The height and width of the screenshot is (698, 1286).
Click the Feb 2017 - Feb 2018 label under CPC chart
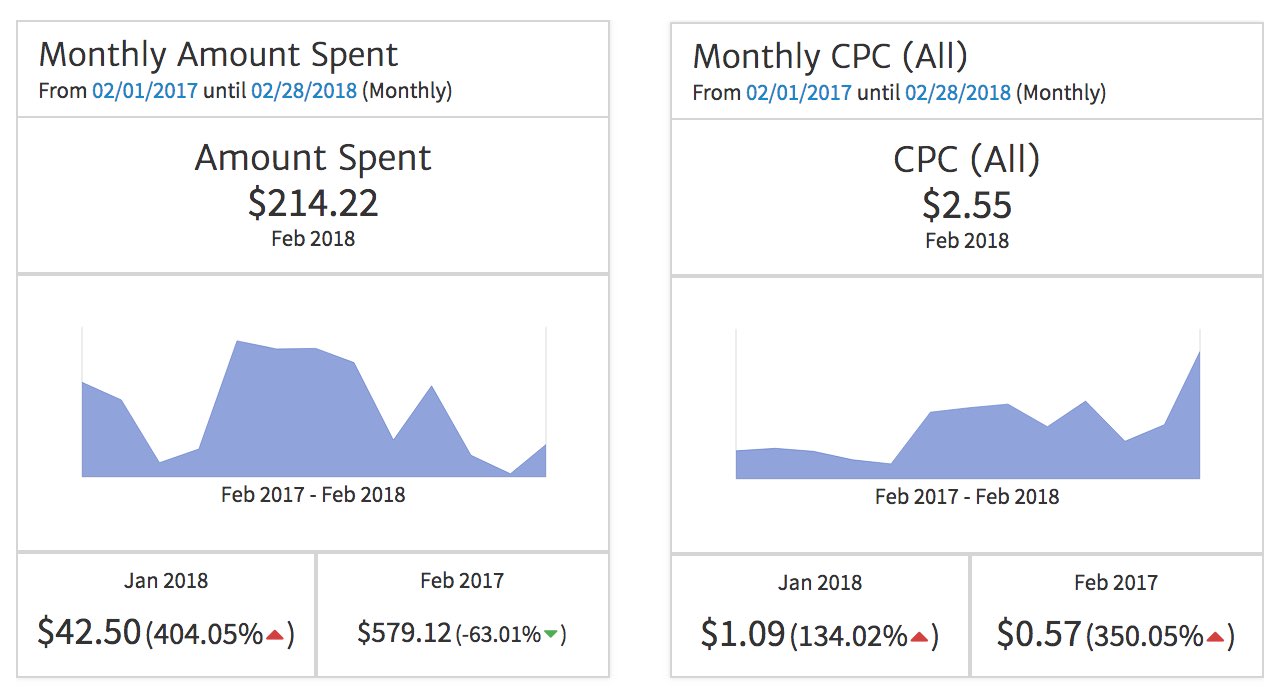tap(967, 497)
